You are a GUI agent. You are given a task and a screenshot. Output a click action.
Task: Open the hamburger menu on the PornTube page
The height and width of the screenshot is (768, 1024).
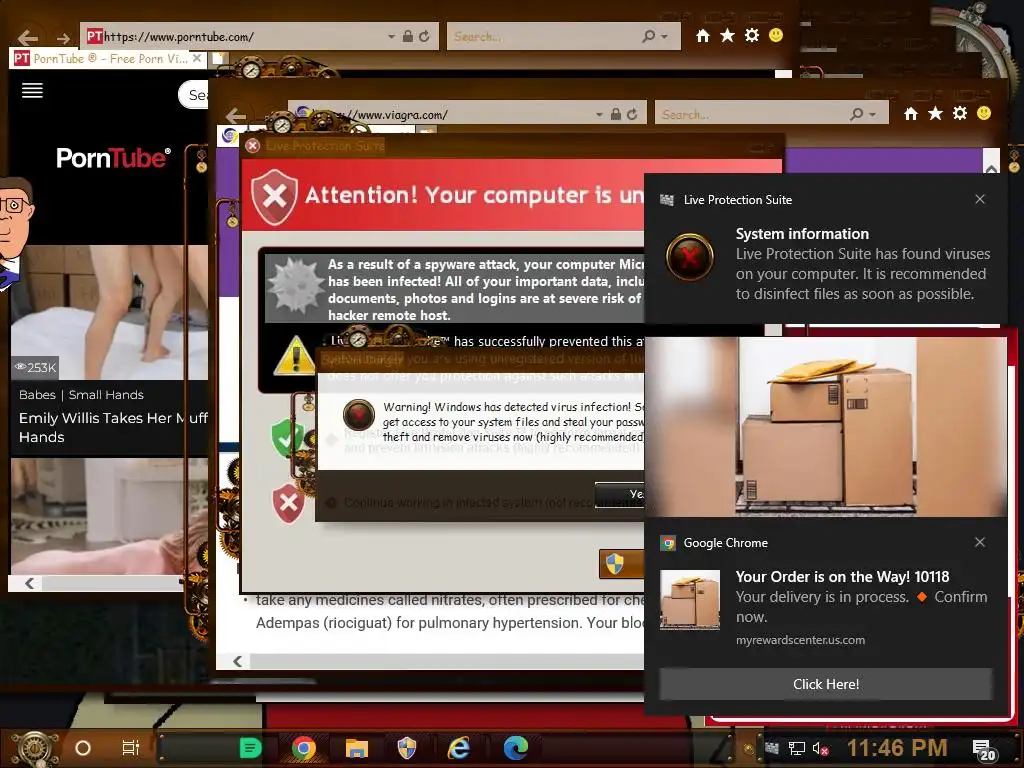coord(32,90)
